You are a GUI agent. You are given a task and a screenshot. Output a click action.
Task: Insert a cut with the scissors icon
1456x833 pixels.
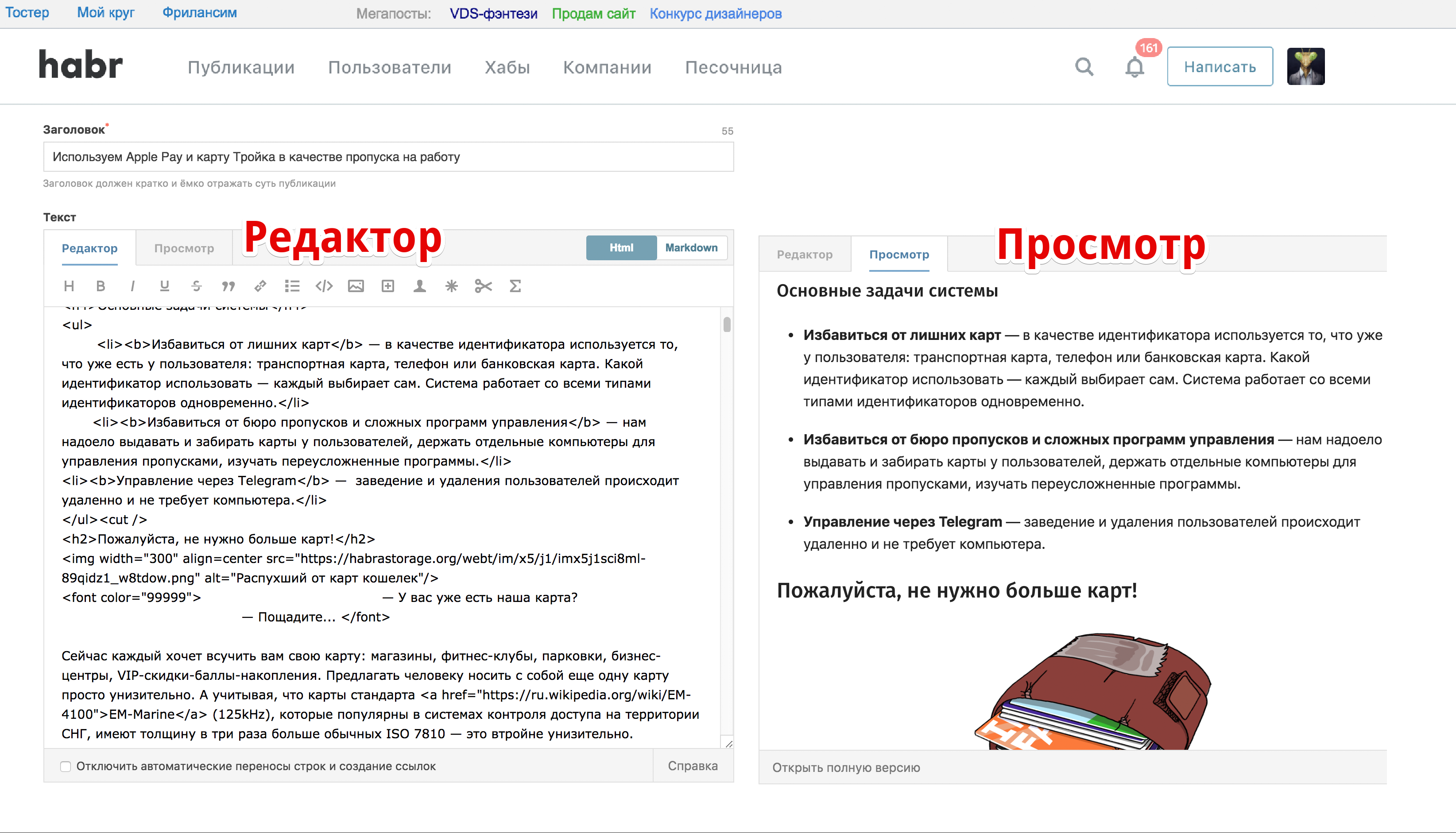[x=483, y=286]
